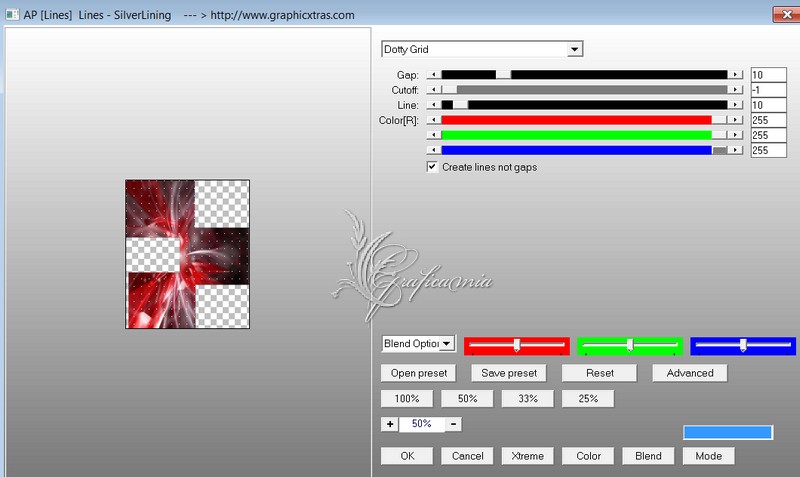Open the Dotty Grid style dropdown
The image size is (800, 477).
click(574, 49)
